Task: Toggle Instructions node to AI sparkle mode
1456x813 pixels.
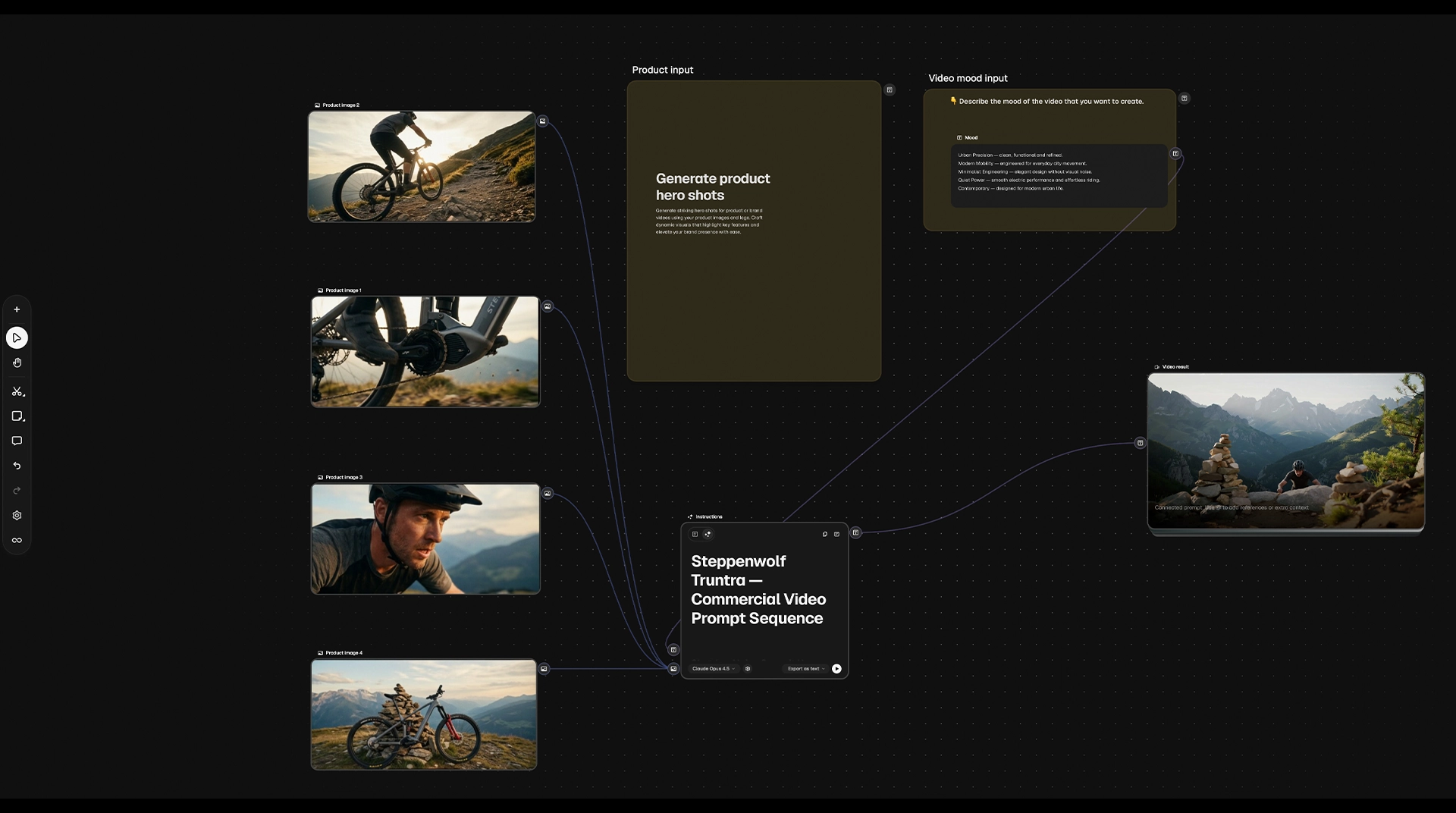Action: point(708,534)
